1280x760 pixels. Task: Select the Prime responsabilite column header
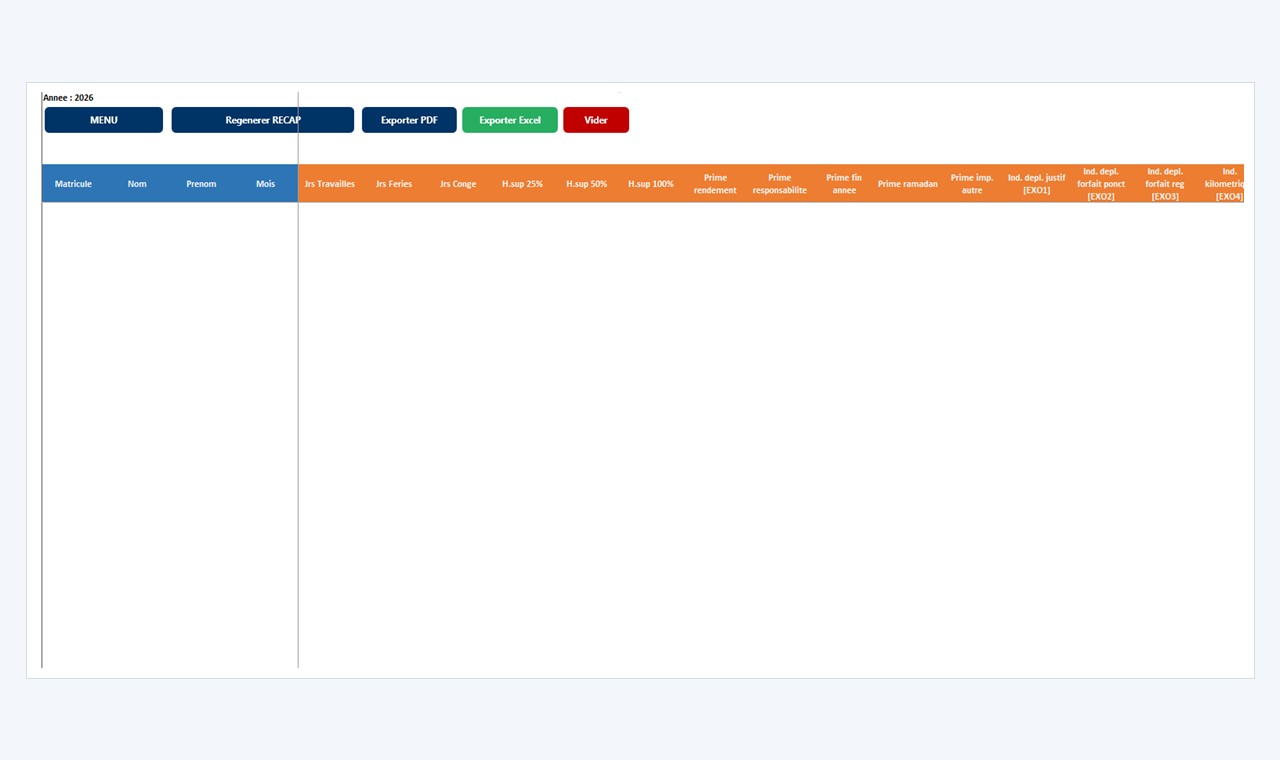[x=779, y=184]
